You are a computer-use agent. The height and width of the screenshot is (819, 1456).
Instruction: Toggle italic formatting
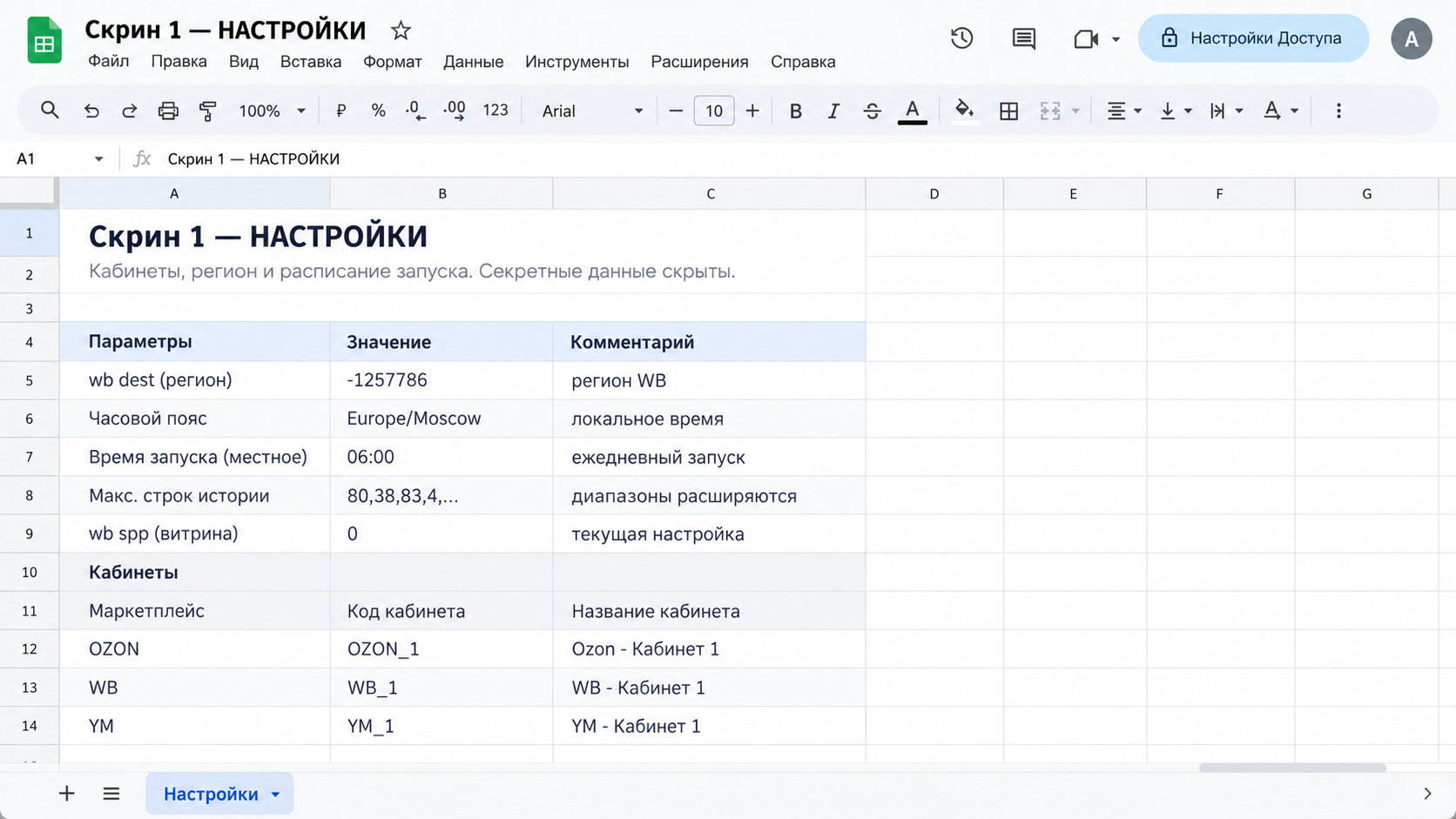point(833,111)
